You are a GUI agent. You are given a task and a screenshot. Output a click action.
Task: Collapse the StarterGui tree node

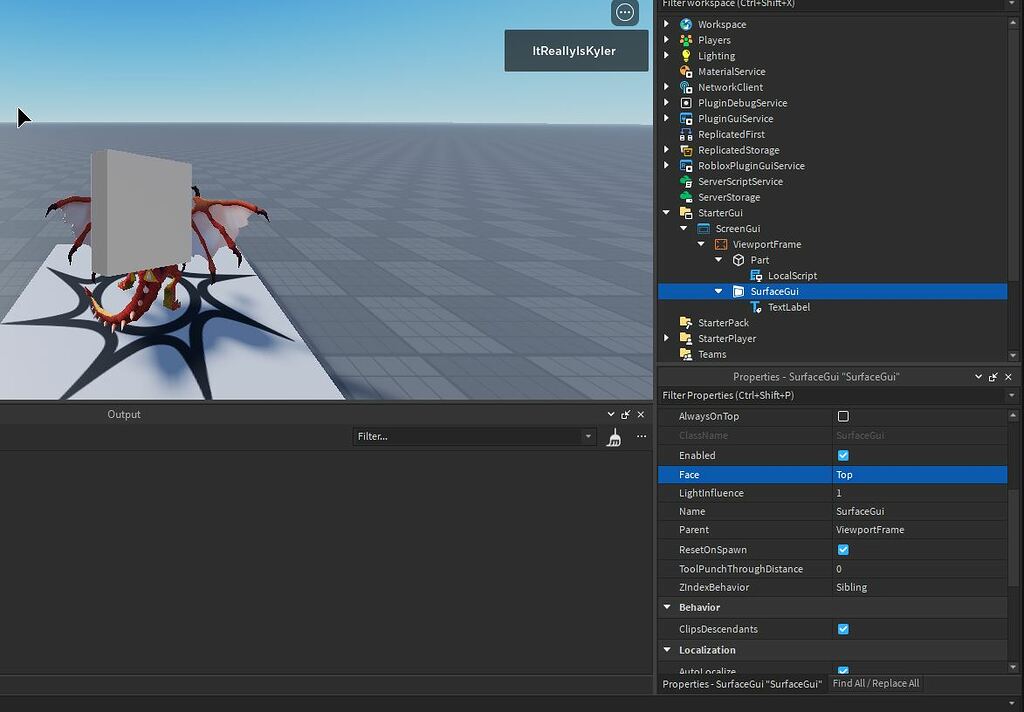(x=667, y=213)
